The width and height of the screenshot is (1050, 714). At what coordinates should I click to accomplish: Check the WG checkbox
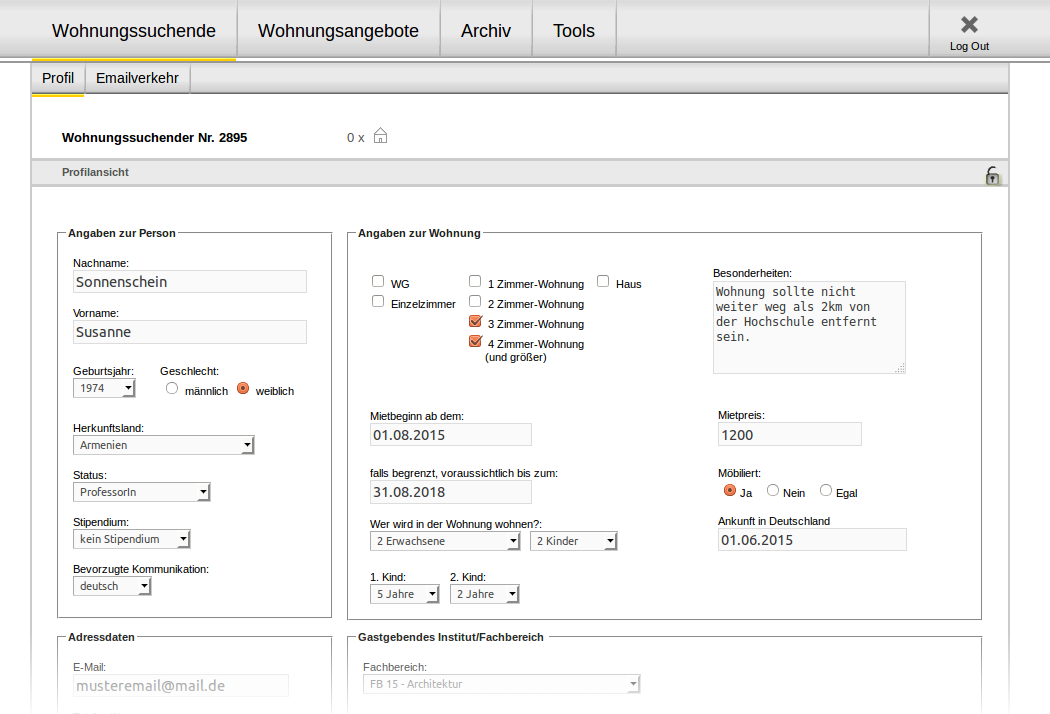tap(378, 282)
